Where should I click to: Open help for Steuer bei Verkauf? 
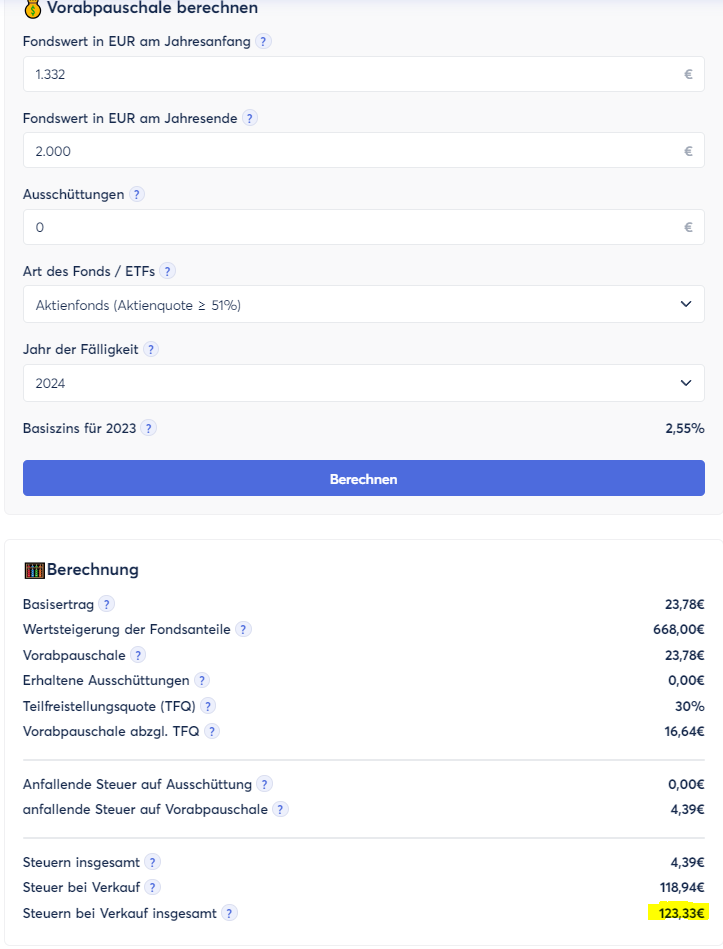(x=152, y=887)
